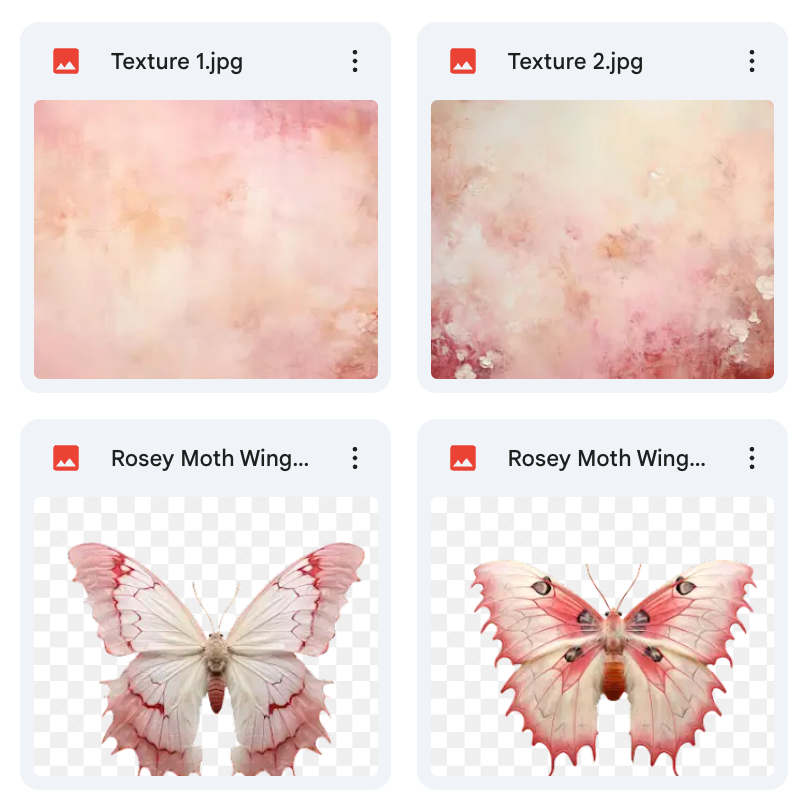Click the Texture 2.jpg file name
The image size is (802, 808).
(575, 62)
